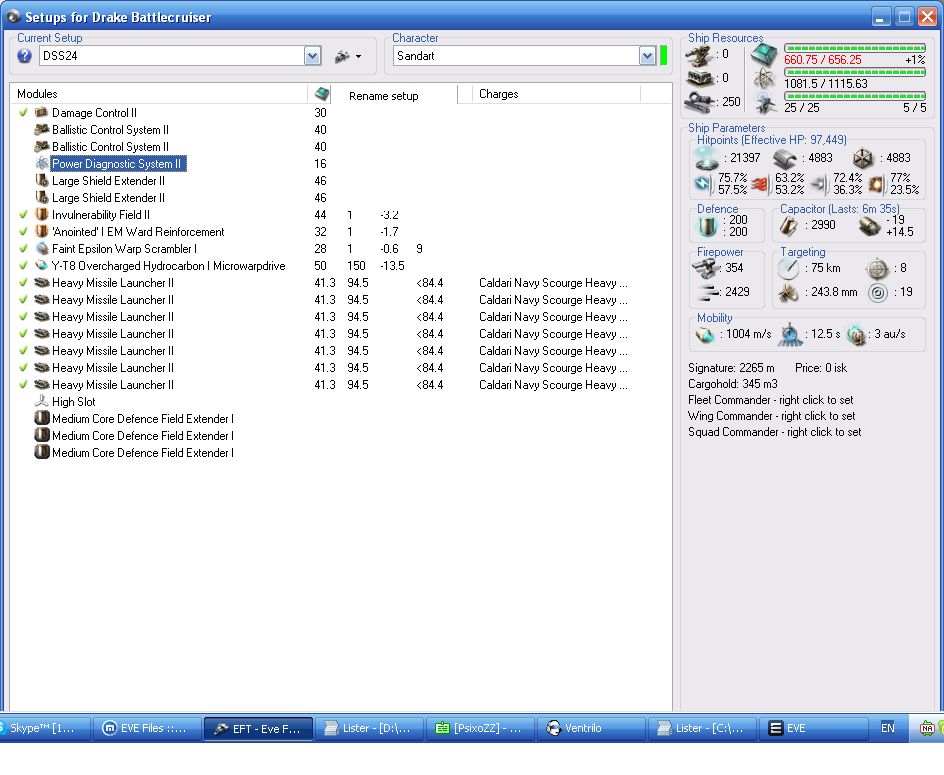Toggle the Y-T8 Microwarpdrive active checkmark
This screenshot has width=944, height=775.
pyautogui.click(x=23, y=265)
